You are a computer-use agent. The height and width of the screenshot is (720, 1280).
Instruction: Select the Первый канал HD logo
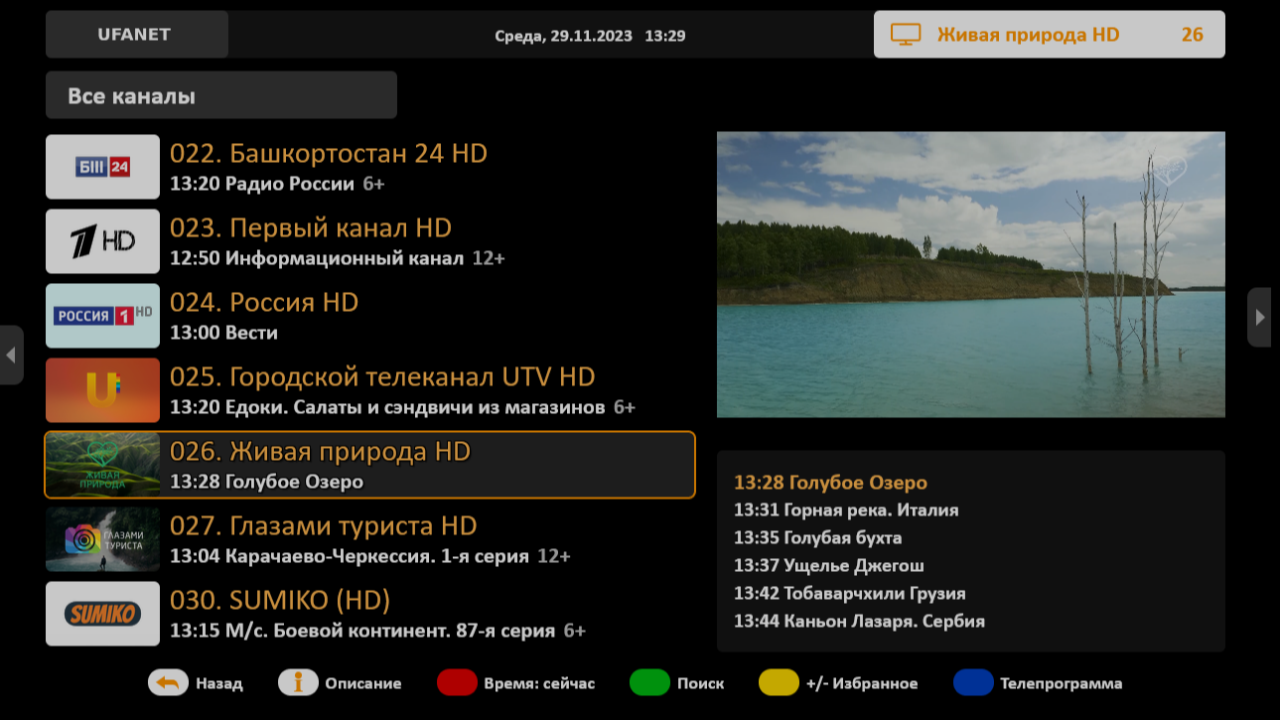coord(102,241)
